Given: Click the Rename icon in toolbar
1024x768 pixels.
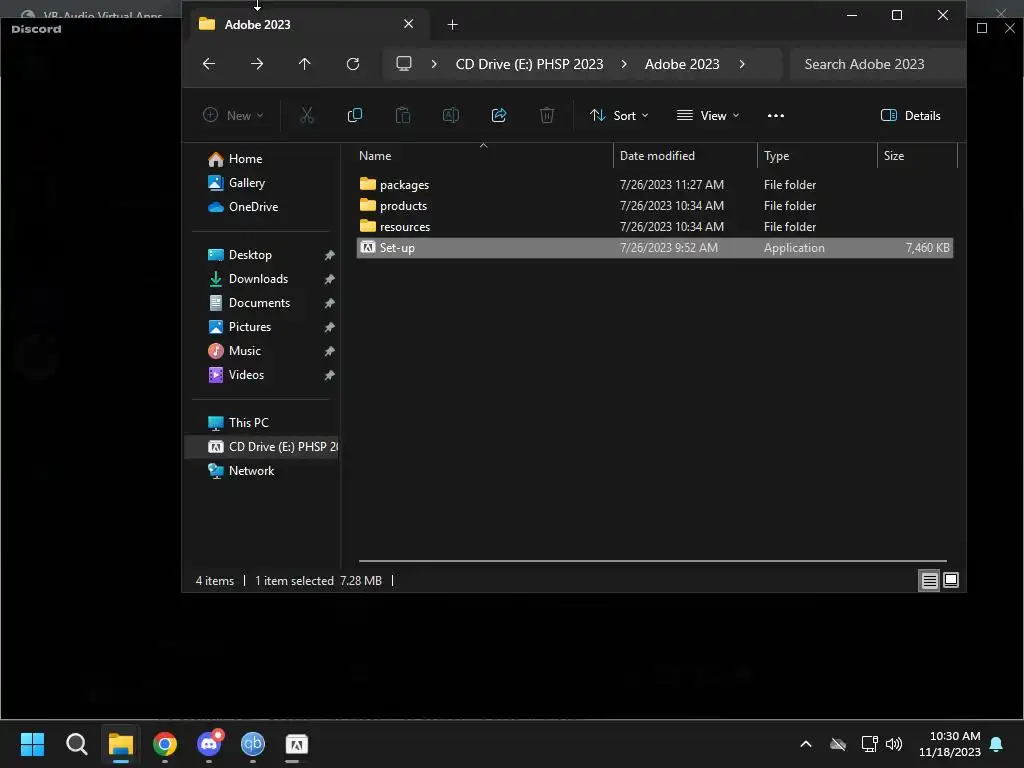Looking at the screenshot, I should point(451,116).
